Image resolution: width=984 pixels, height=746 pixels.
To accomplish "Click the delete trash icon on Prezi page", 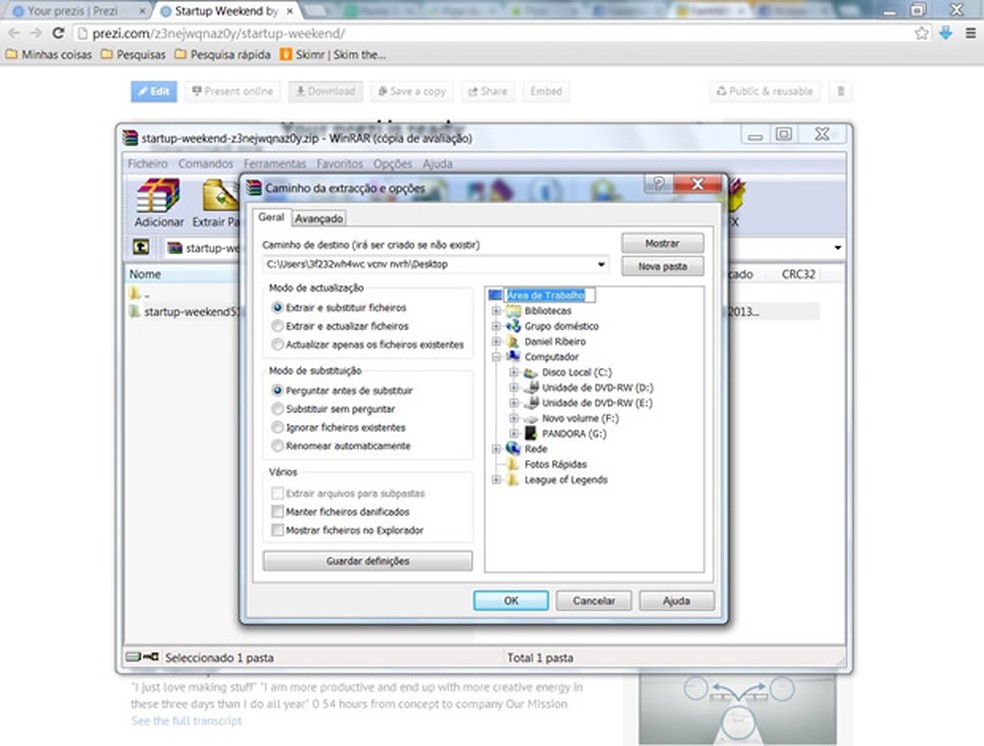I will point(841,92).
